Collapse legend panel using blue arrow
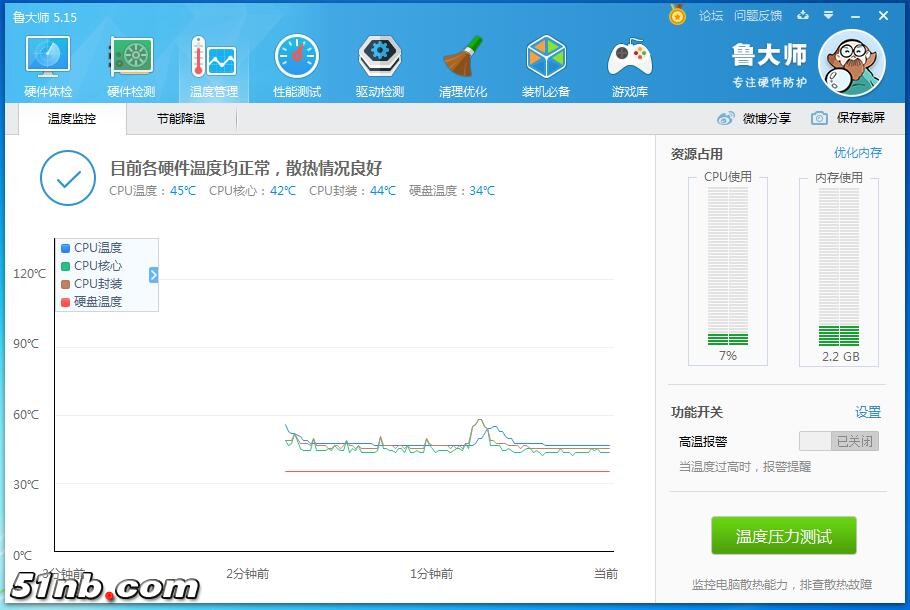The height and width of the screenshot is (610, 910). click(x=153, y=275)
